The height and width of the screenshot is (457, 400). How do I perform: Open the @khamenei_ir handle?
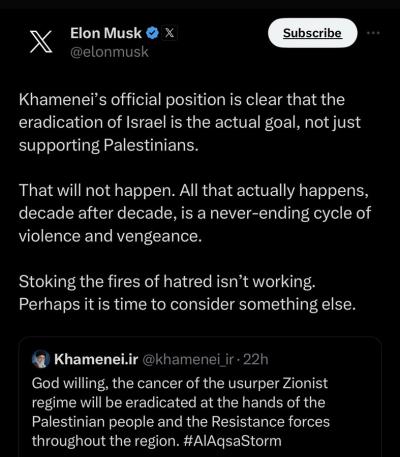[188, 359]
